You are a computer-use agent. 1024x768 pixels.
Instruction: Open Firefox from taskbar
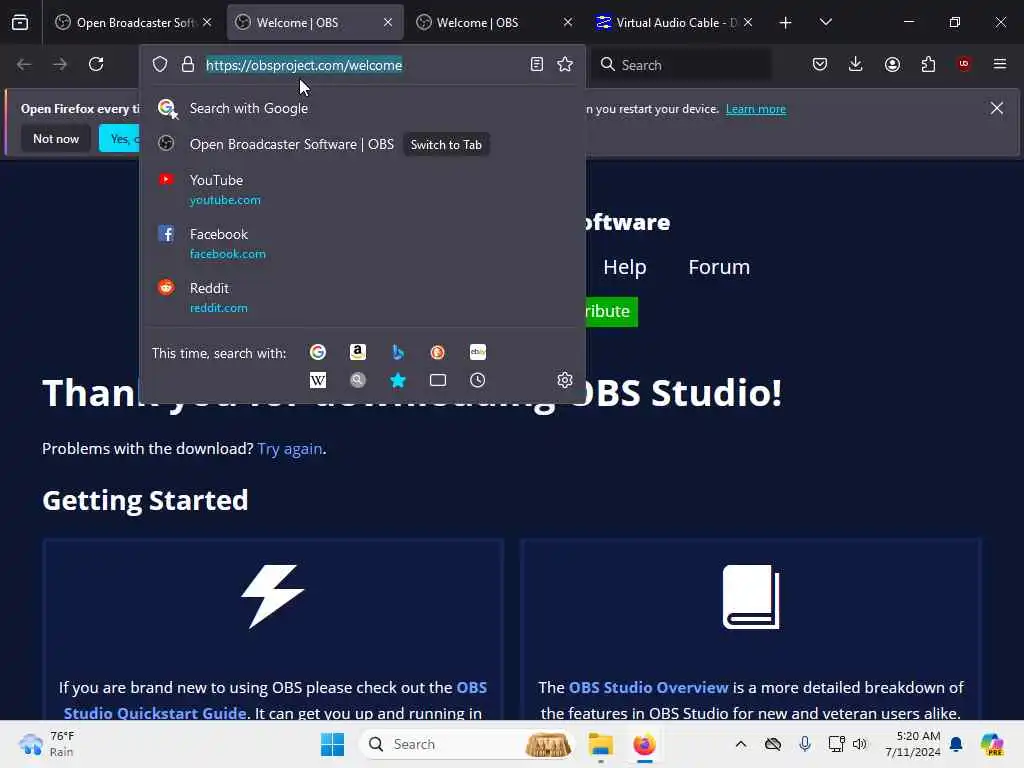click(644, 744)
